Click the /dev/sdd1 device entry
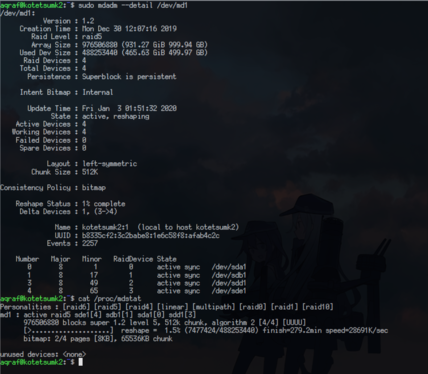The image size is (428, 374). (x=229, y=283)
